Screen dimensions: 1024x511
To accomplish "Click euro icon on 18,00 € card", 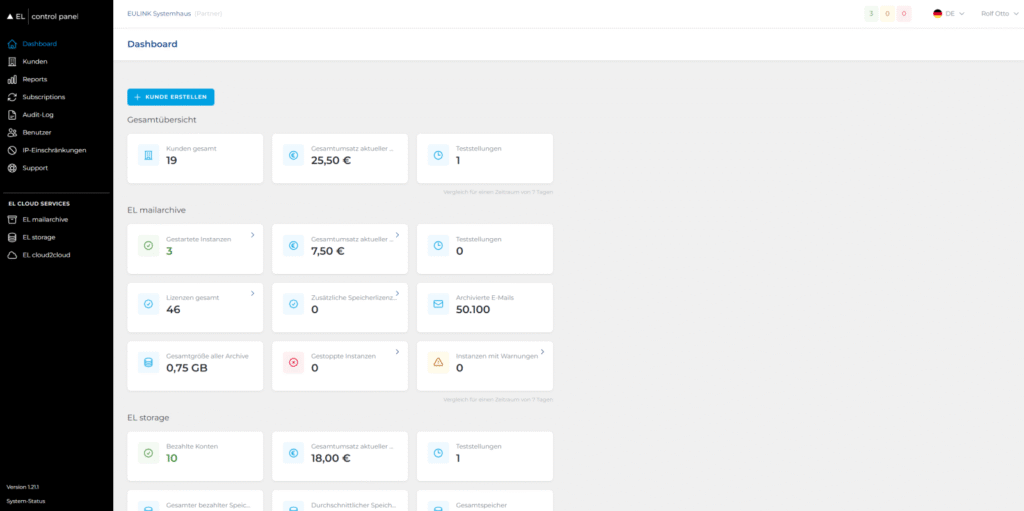I will click(x=293, y=453).
